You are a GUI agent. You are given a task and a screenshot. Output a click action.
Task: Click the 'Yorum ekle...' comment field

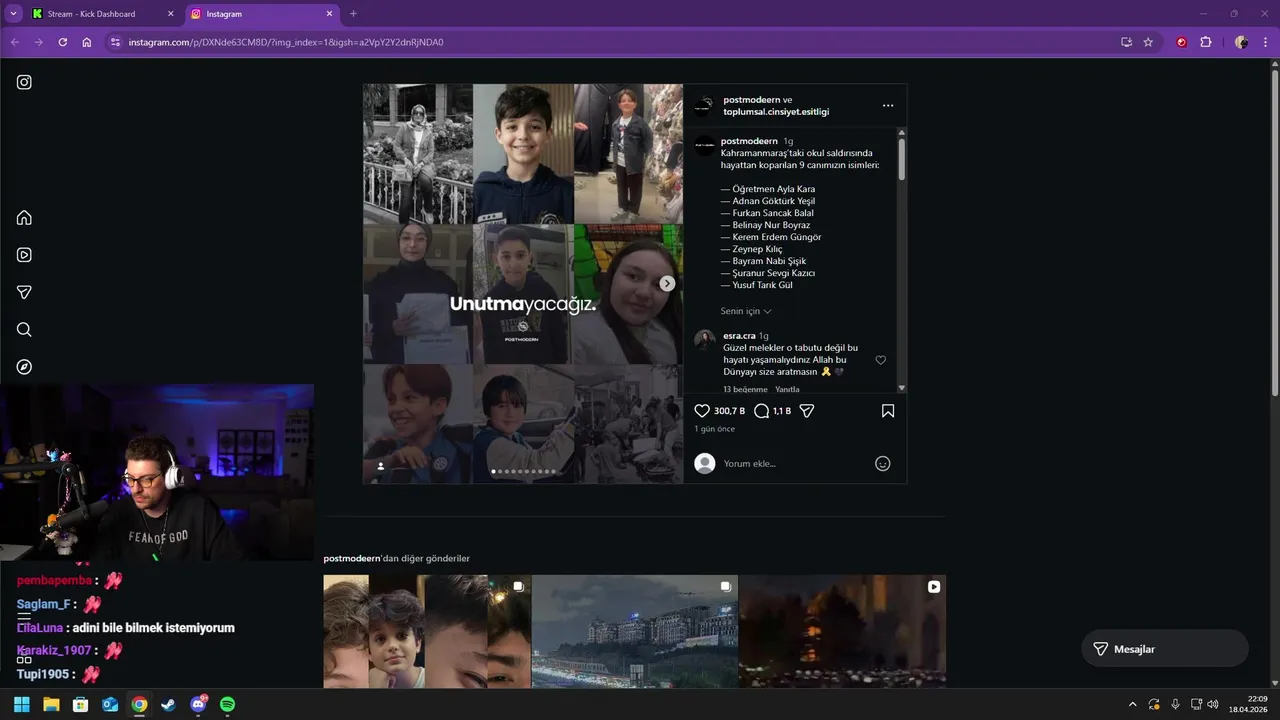point(795,463)
